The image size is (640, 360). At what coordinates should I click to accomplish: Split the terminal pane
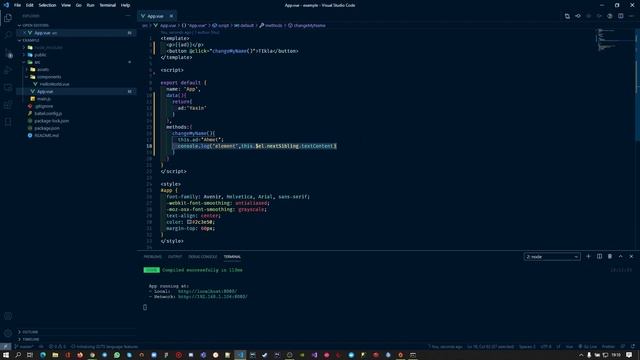tap(599, 256)
